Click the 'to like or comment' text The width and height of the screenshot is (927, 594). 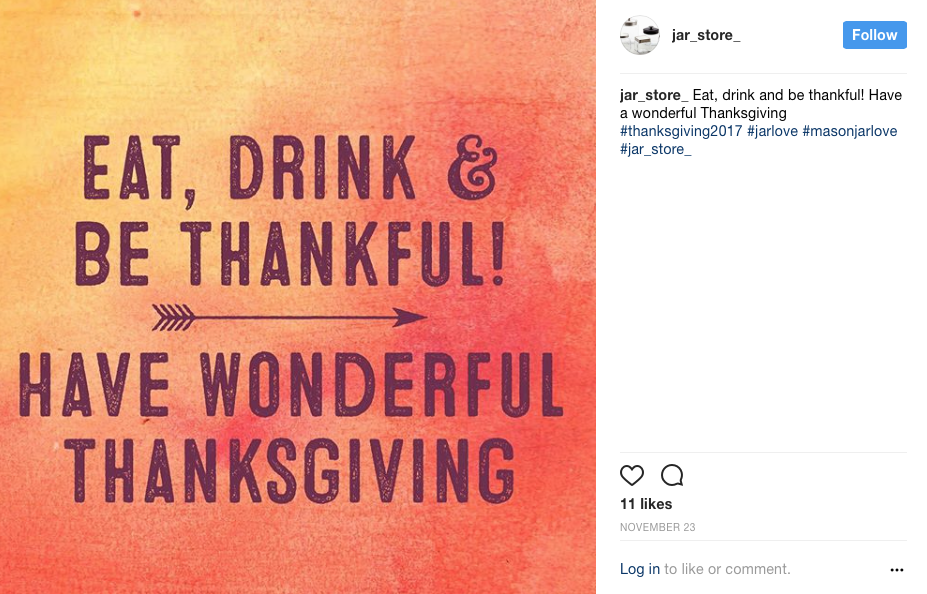coord(727,569)
